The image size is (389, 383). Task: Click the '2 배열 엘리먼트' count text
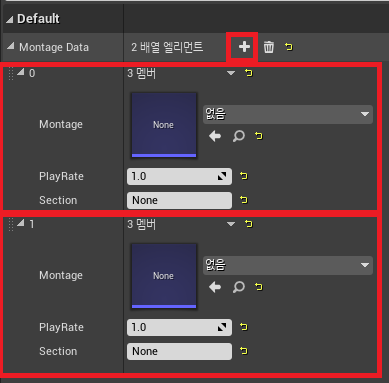(167, 47)
